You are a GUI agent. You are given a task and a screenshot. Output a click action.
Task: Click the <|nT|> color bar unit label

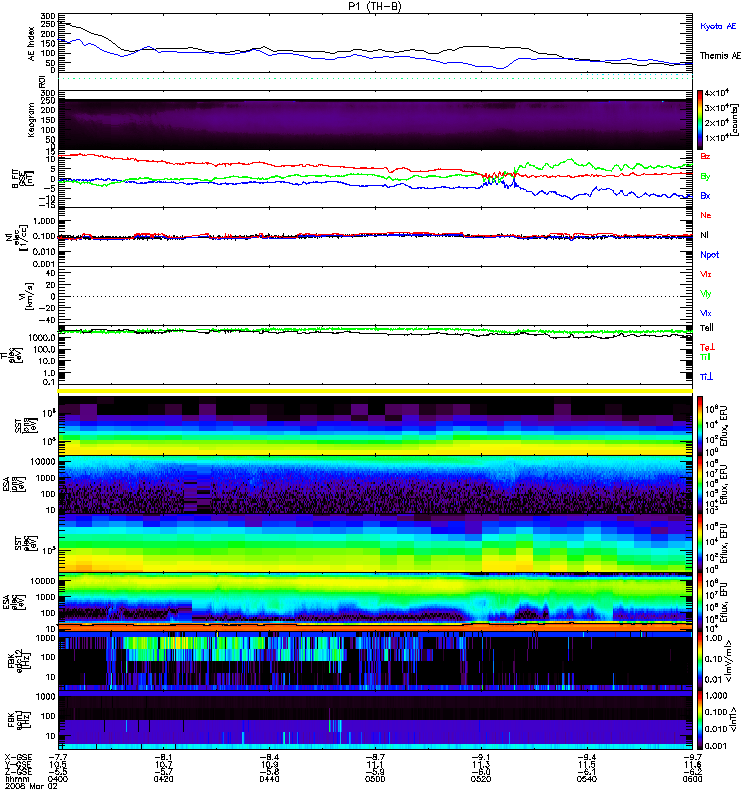pos(731,720)
